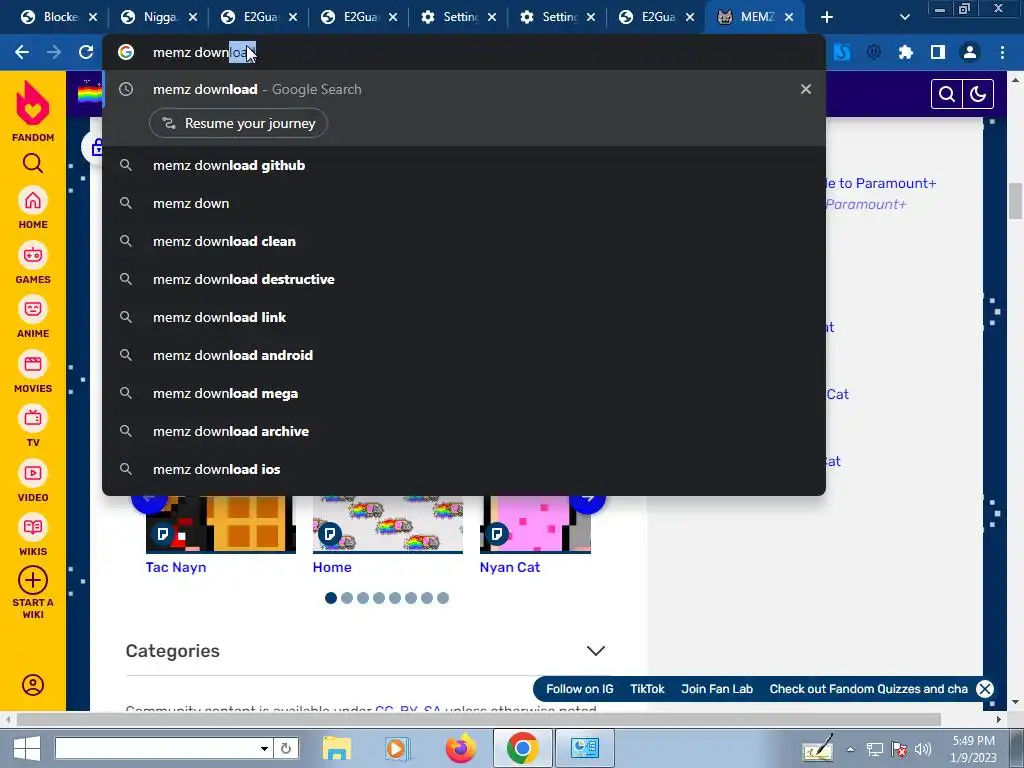Expand the Categories section chevron
The height and width of the screenshot is (768, 1024).
coord(596,651)
